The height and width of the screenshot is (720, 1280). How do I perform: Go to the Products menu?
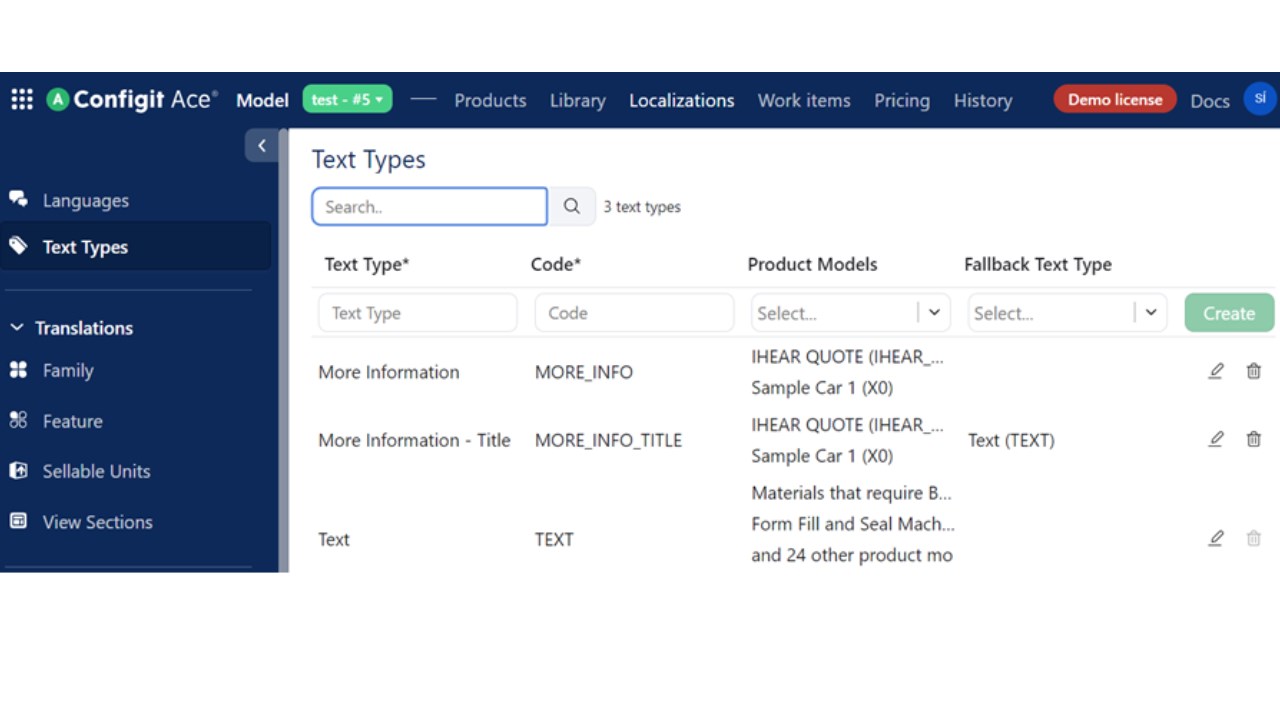pos(490,100)
